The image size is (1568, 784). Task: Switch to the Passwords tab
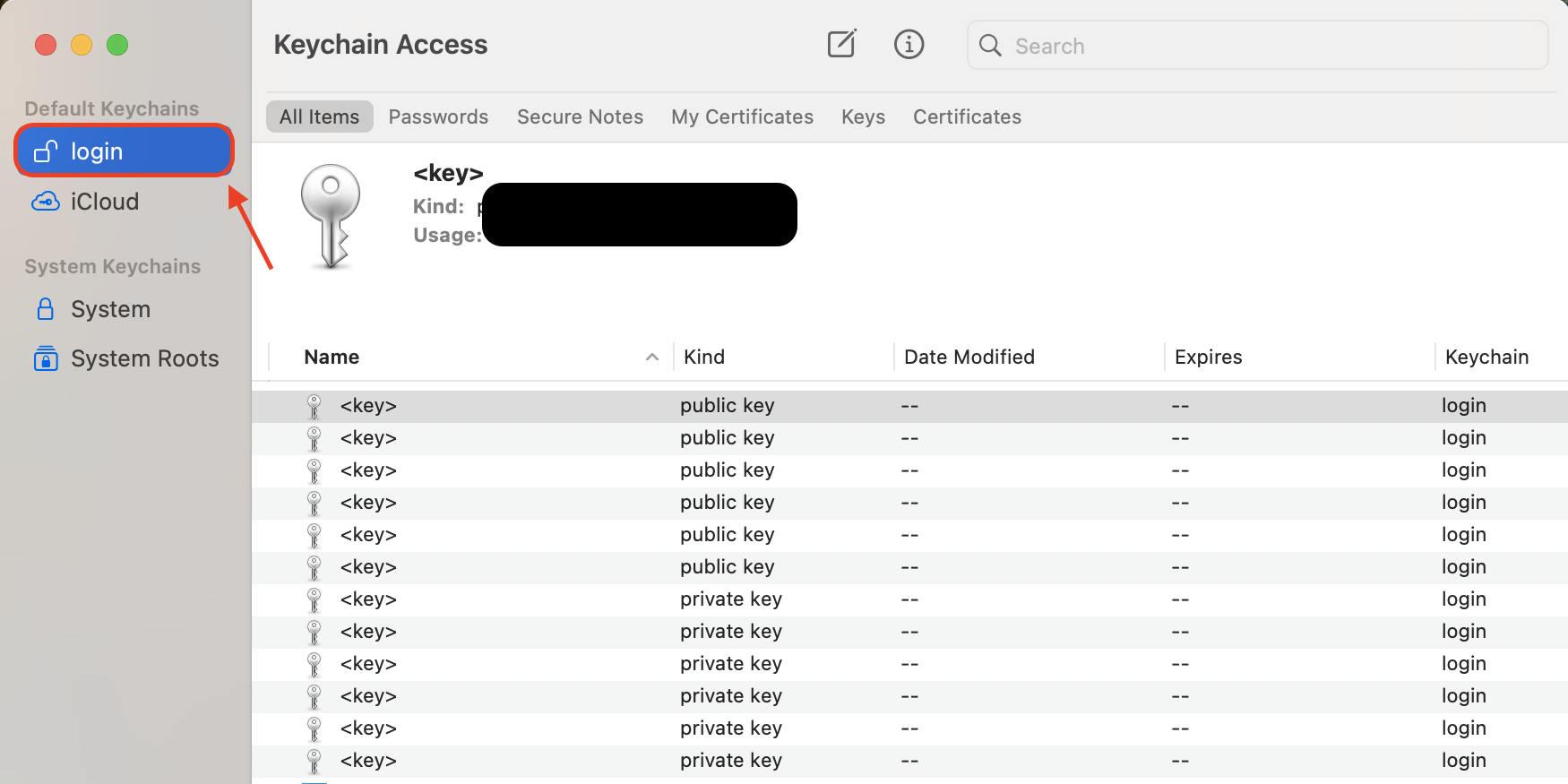tap(438, 116)
